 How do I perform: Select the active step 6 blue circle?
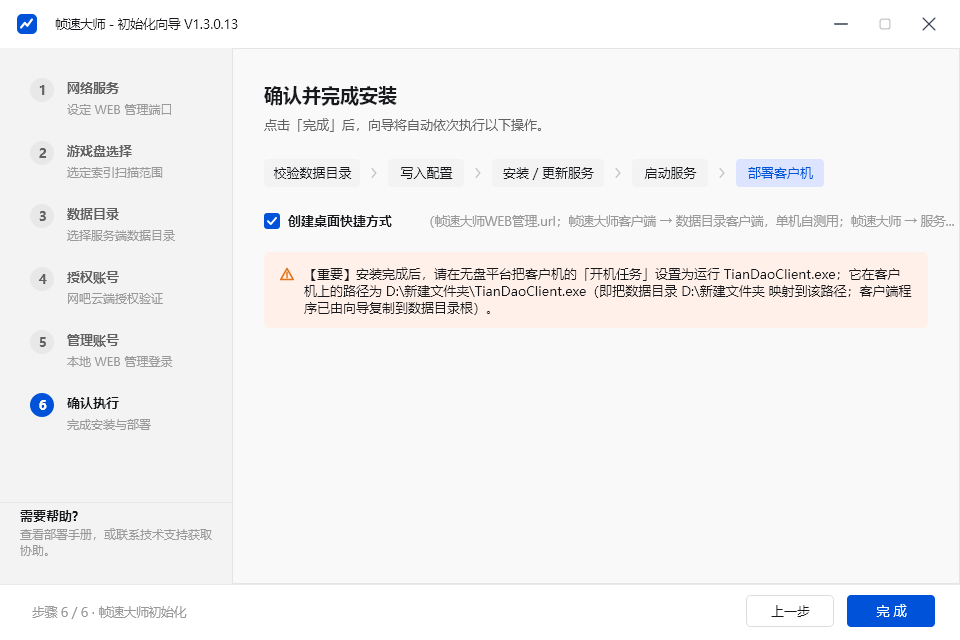coord(42,405)
